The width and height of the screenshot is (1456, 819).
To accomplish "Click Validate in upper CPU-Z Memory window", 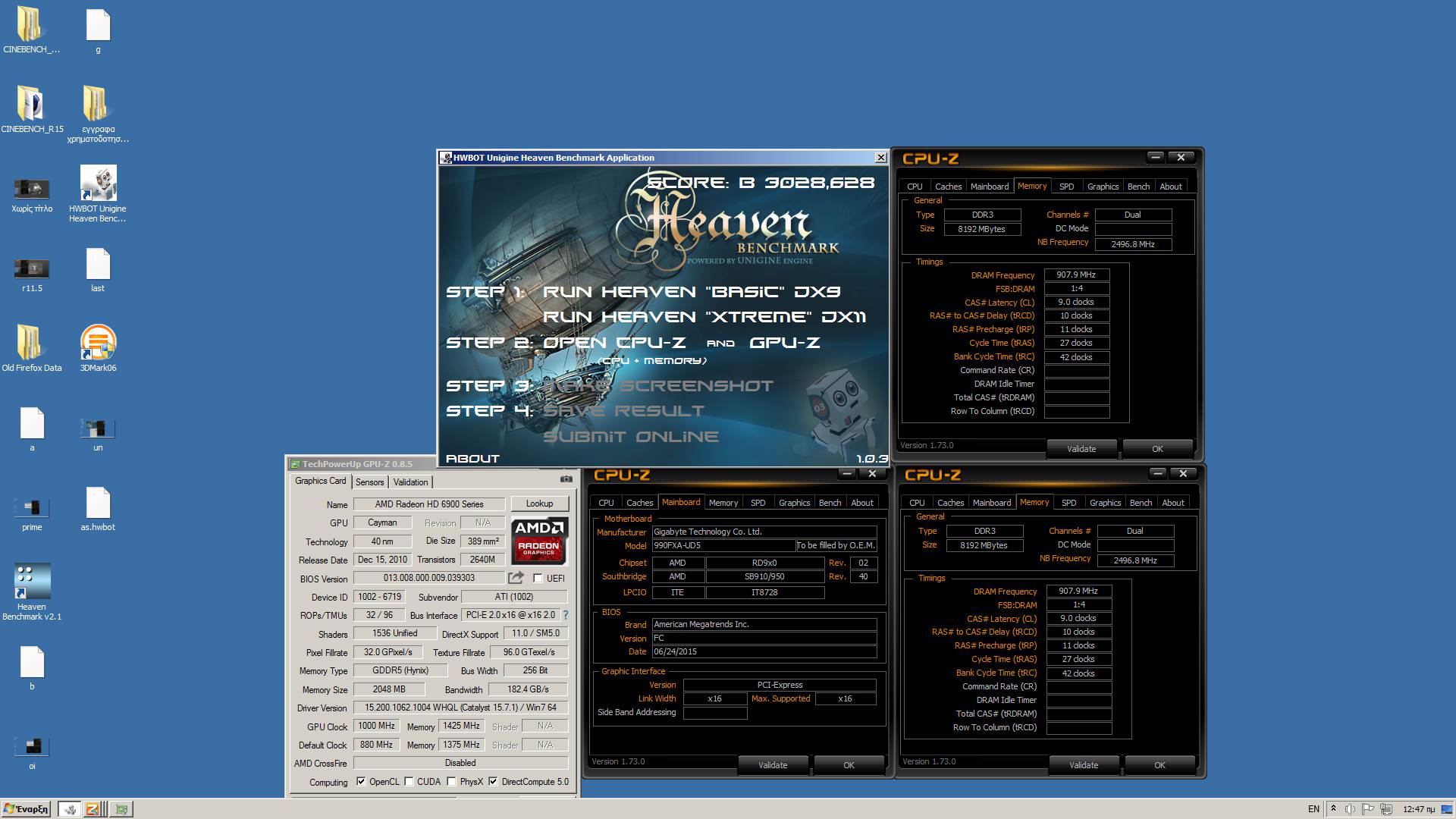I will coord(1081,449).
